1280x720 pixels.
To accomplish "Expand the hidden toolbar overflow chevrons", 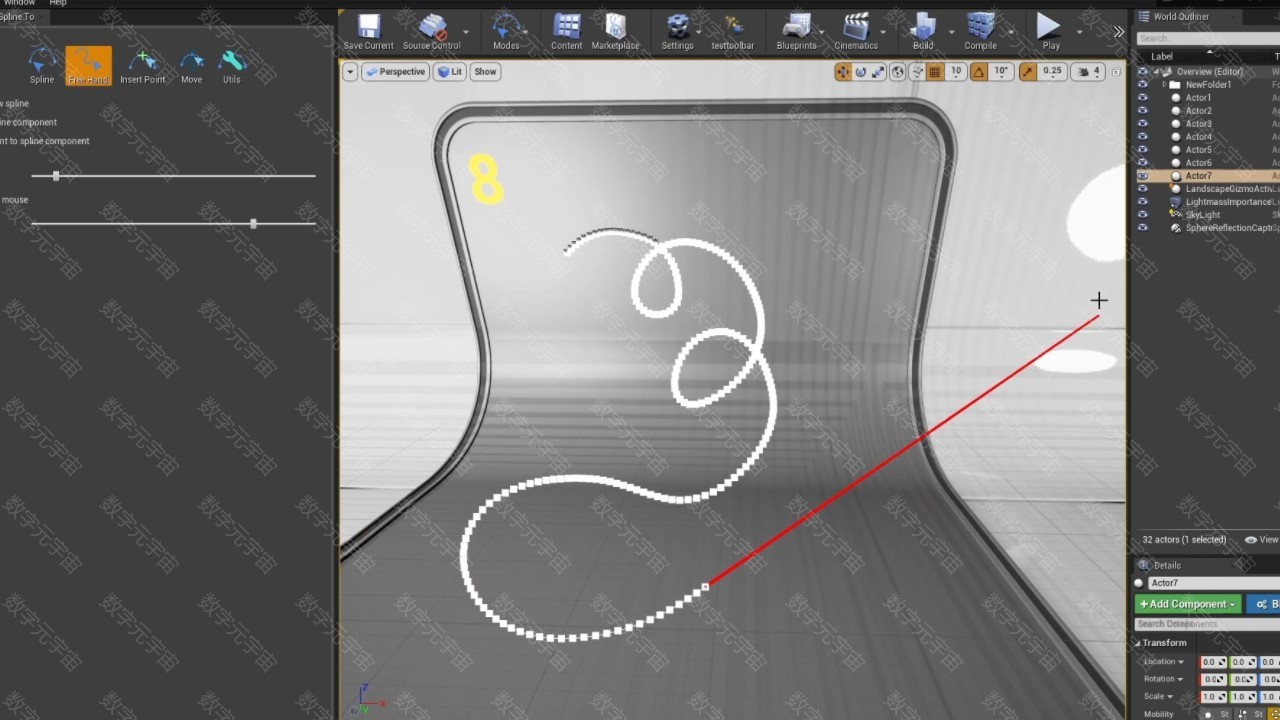I will tap(1118, 32).
